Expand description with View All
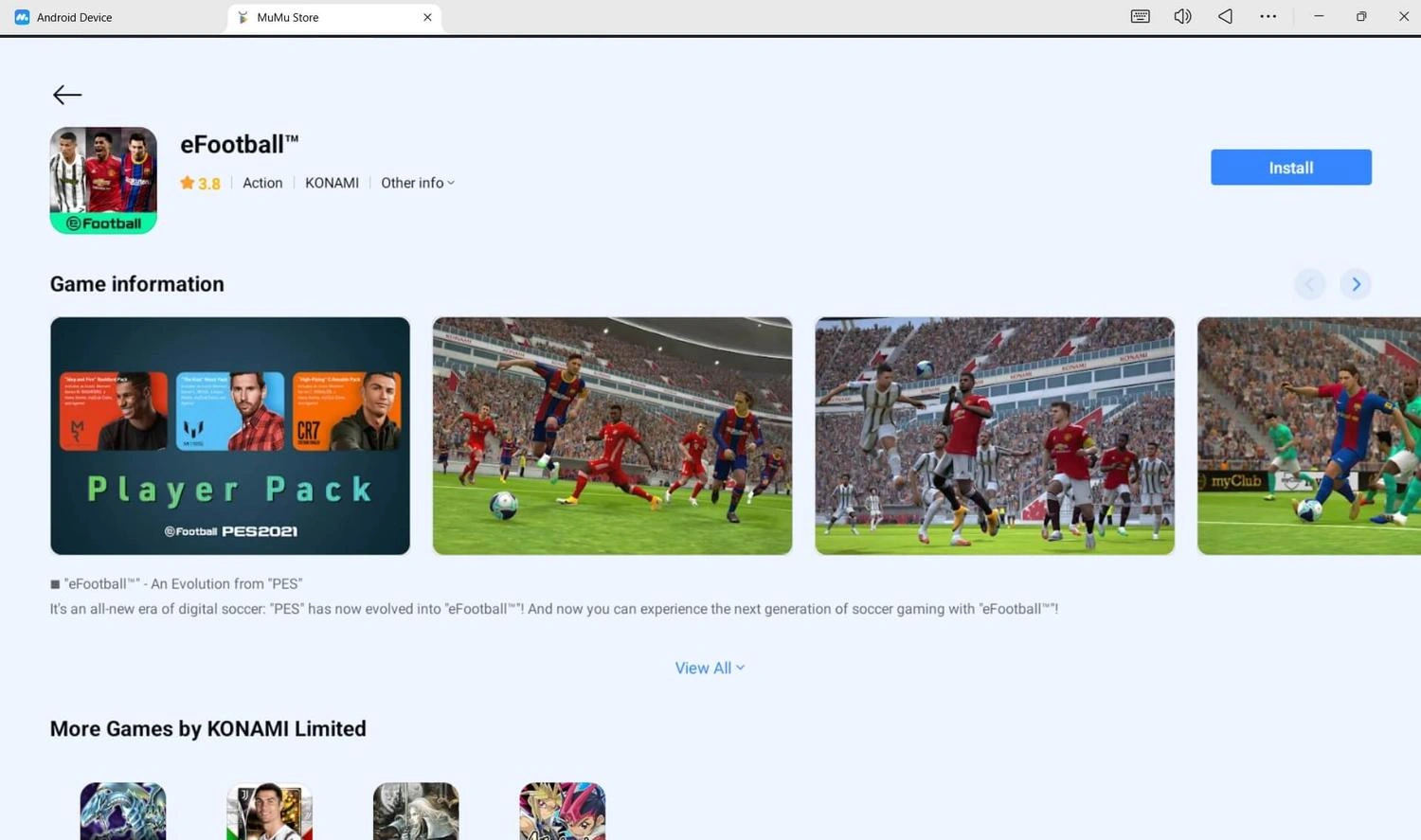1421x840 pixels. 710,668
